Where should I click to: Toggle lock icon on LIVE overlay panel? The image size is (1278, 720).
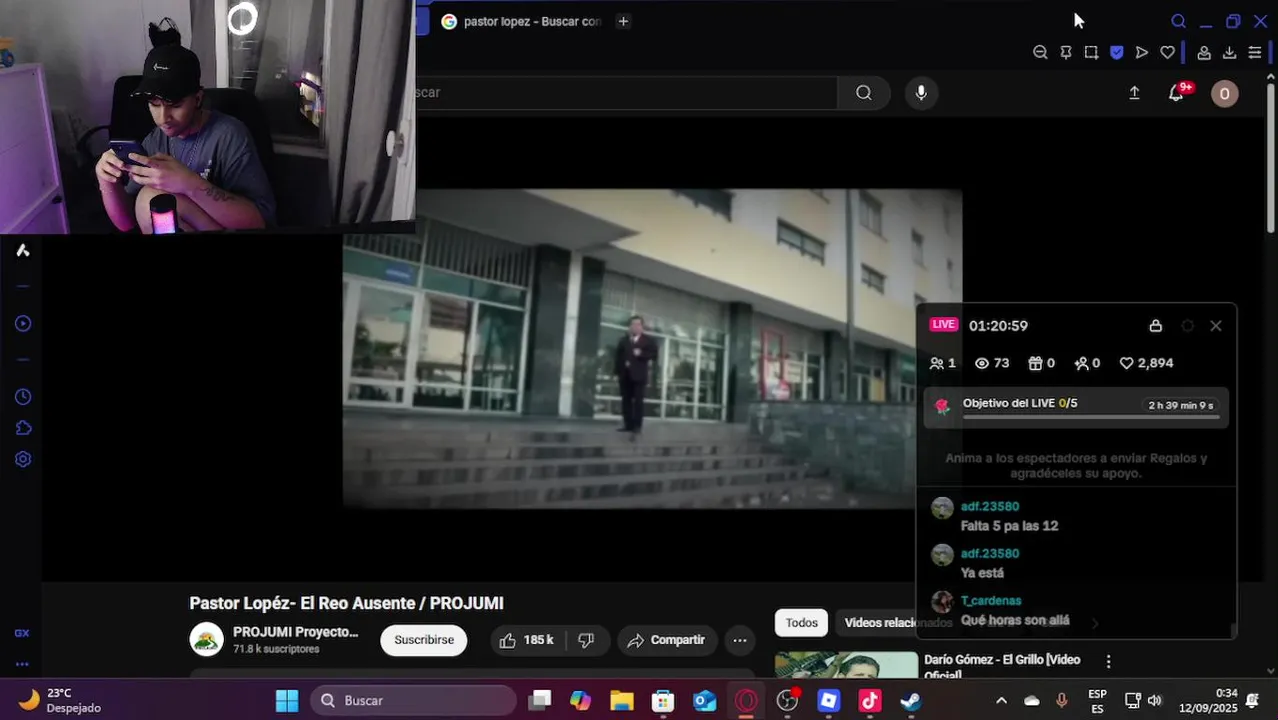[1155, 326]
